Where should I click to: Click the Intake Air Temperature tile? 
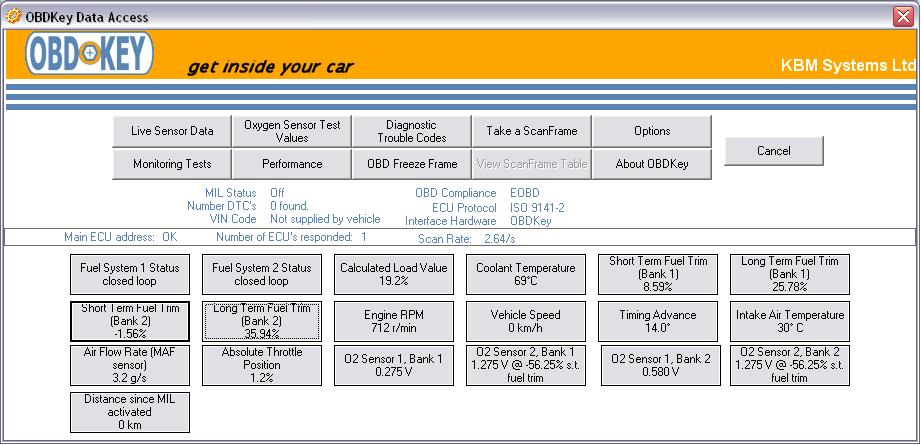click(789, 321)
